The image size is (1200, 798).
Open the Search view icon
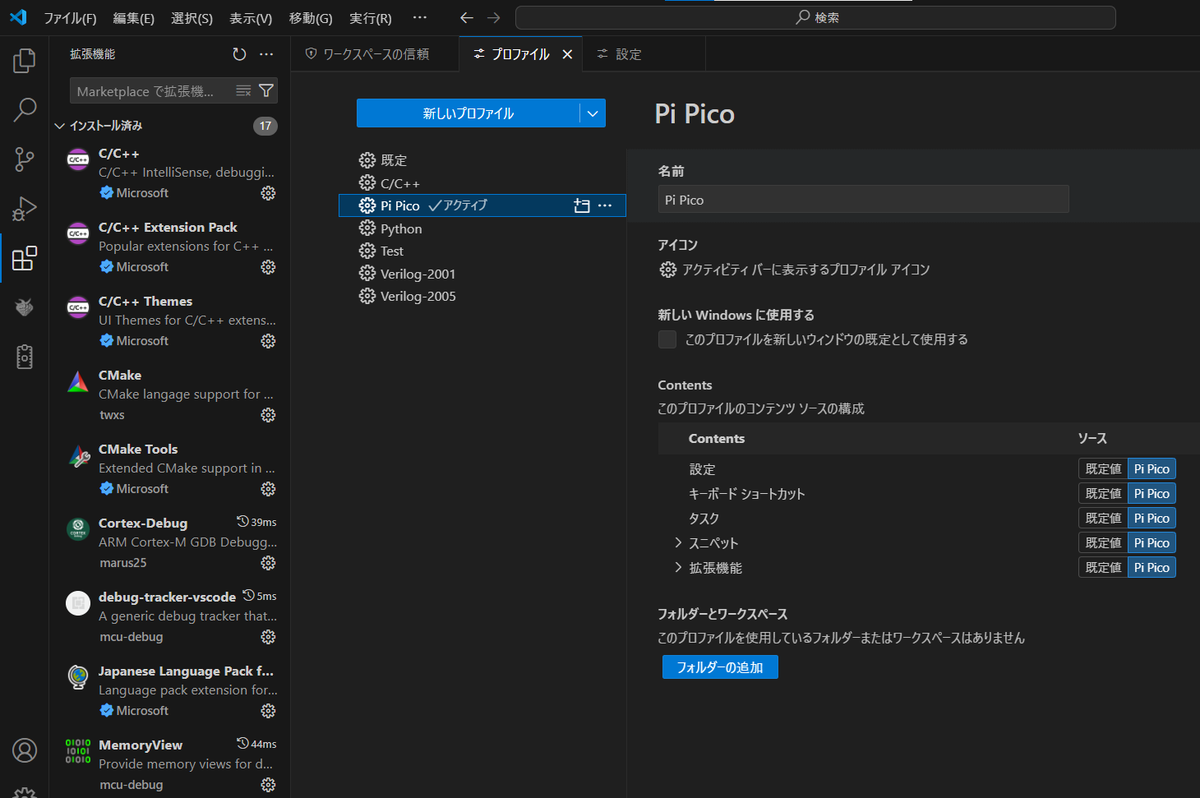[x=24, y=110]
